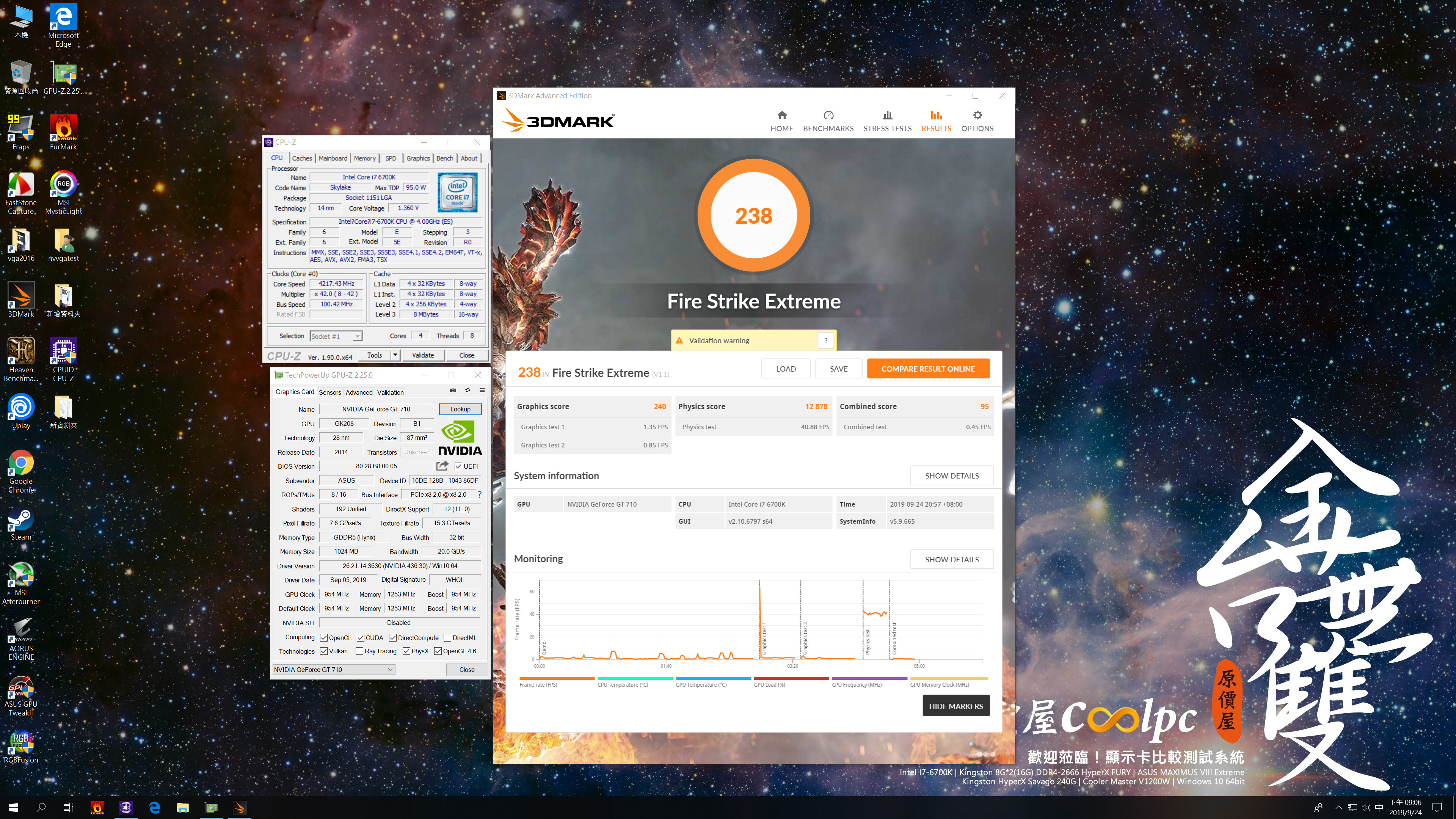Open 3DMark OPTIONS

point(977,121)
